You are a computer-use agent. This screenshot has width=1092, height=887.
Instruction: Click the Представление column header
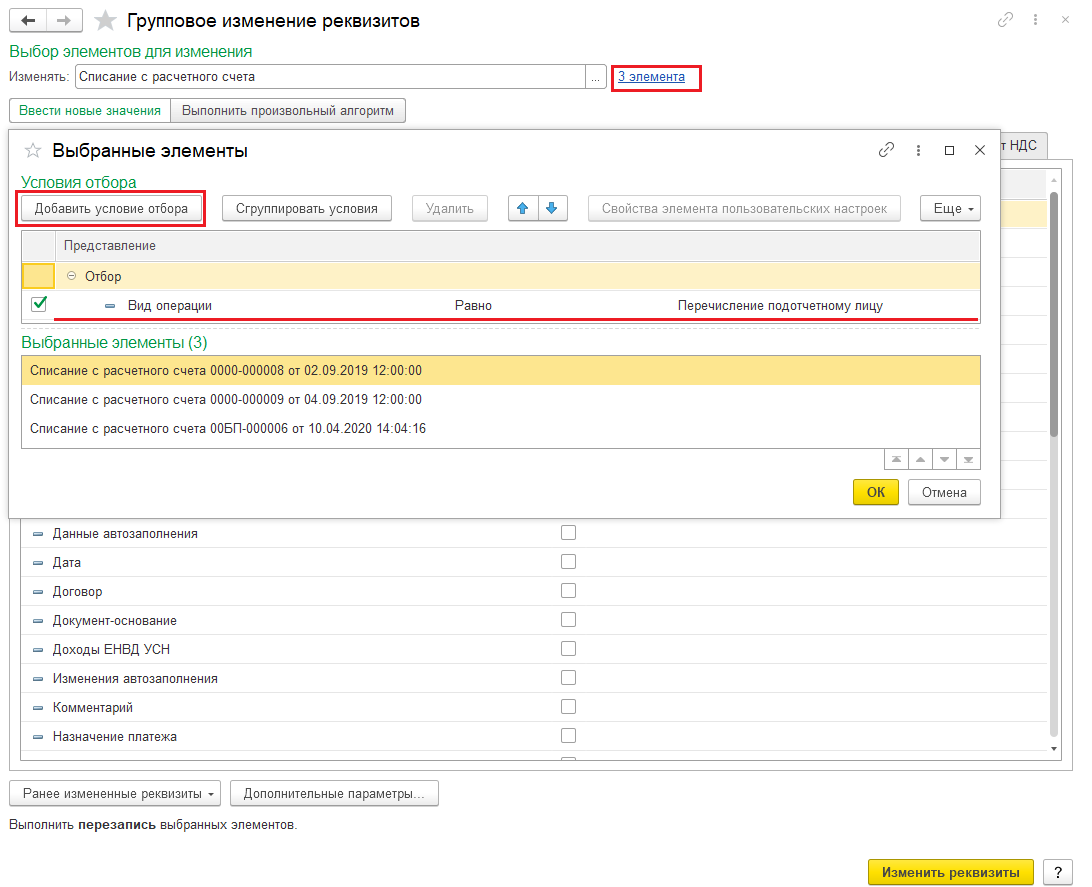coord(517,246)
